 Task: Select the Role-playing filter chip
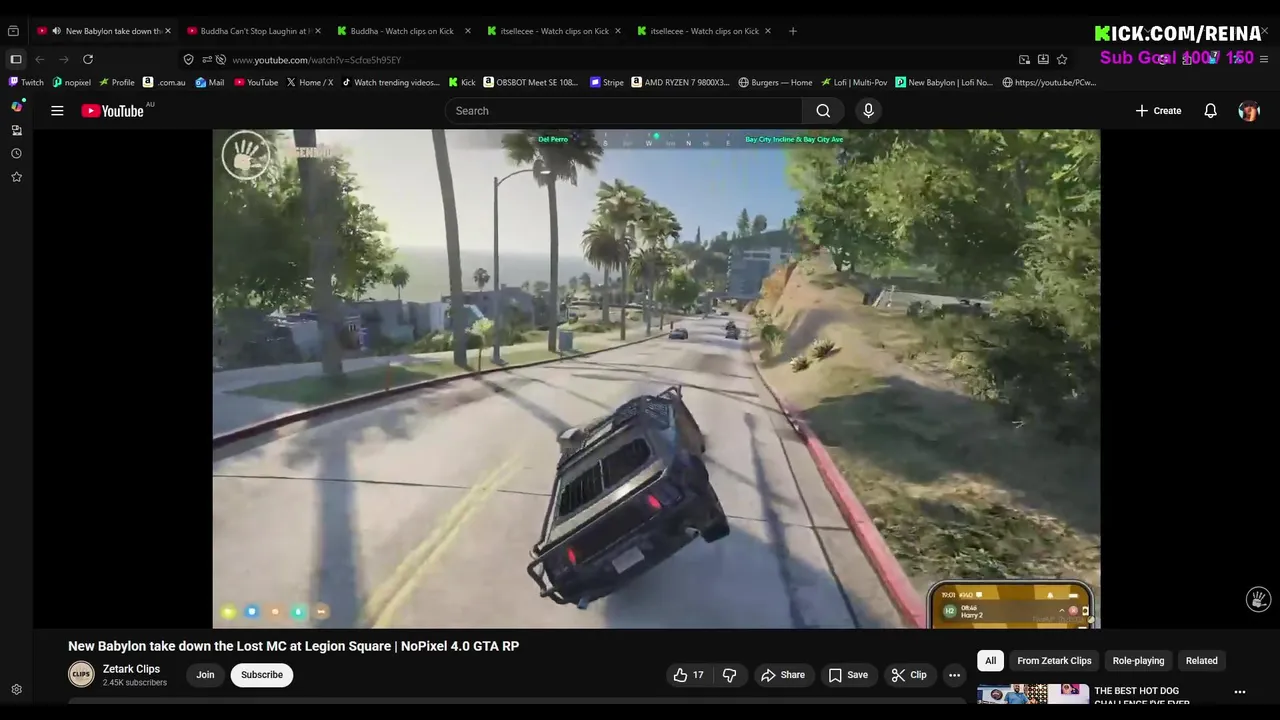click(1138, 661)
